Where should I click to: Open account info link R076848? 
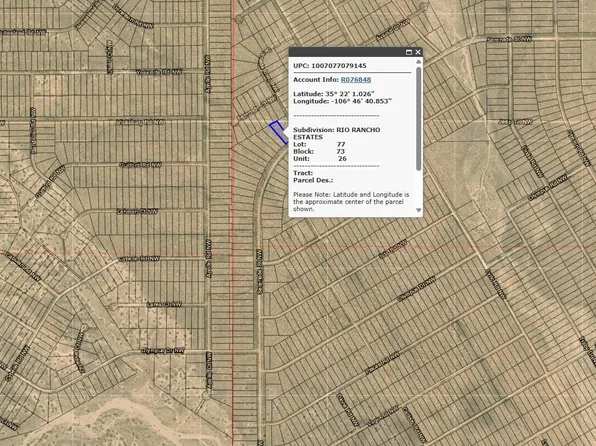(x=356, y=79)
